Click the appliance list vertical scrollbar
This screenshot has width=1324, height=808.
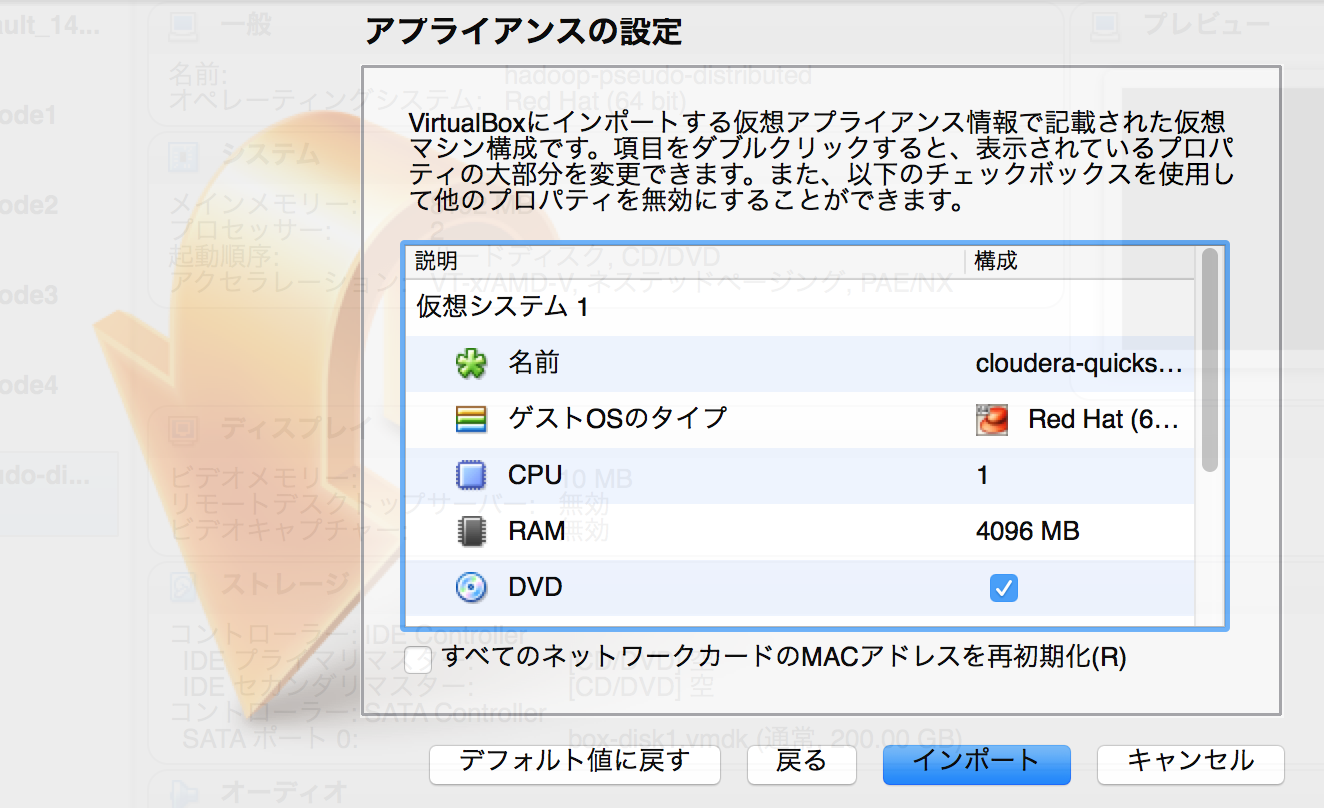pyautogui.click(x=1210, y=360)
